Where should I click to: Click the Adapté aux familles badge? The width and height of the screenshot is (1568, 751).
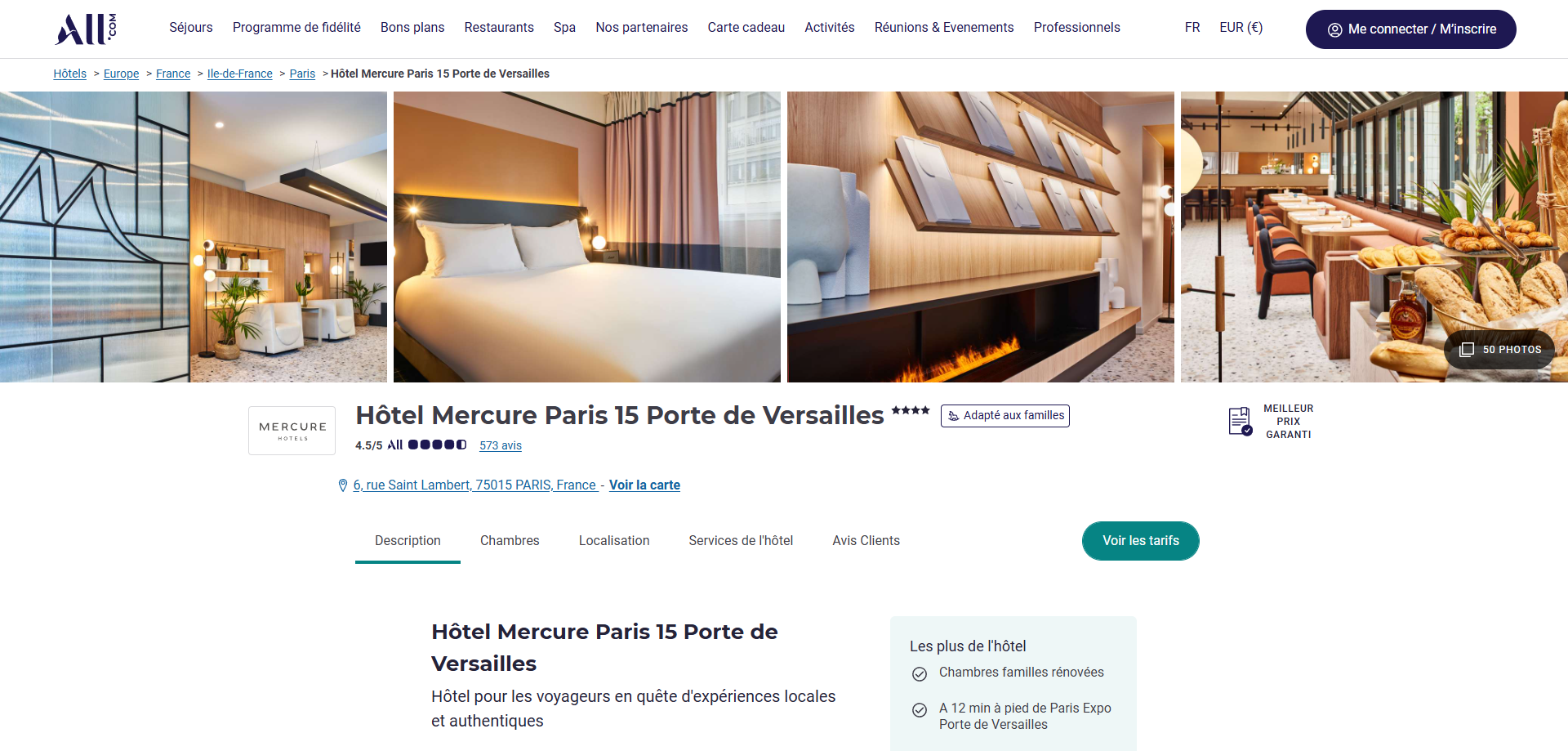tap(1005, 416)
